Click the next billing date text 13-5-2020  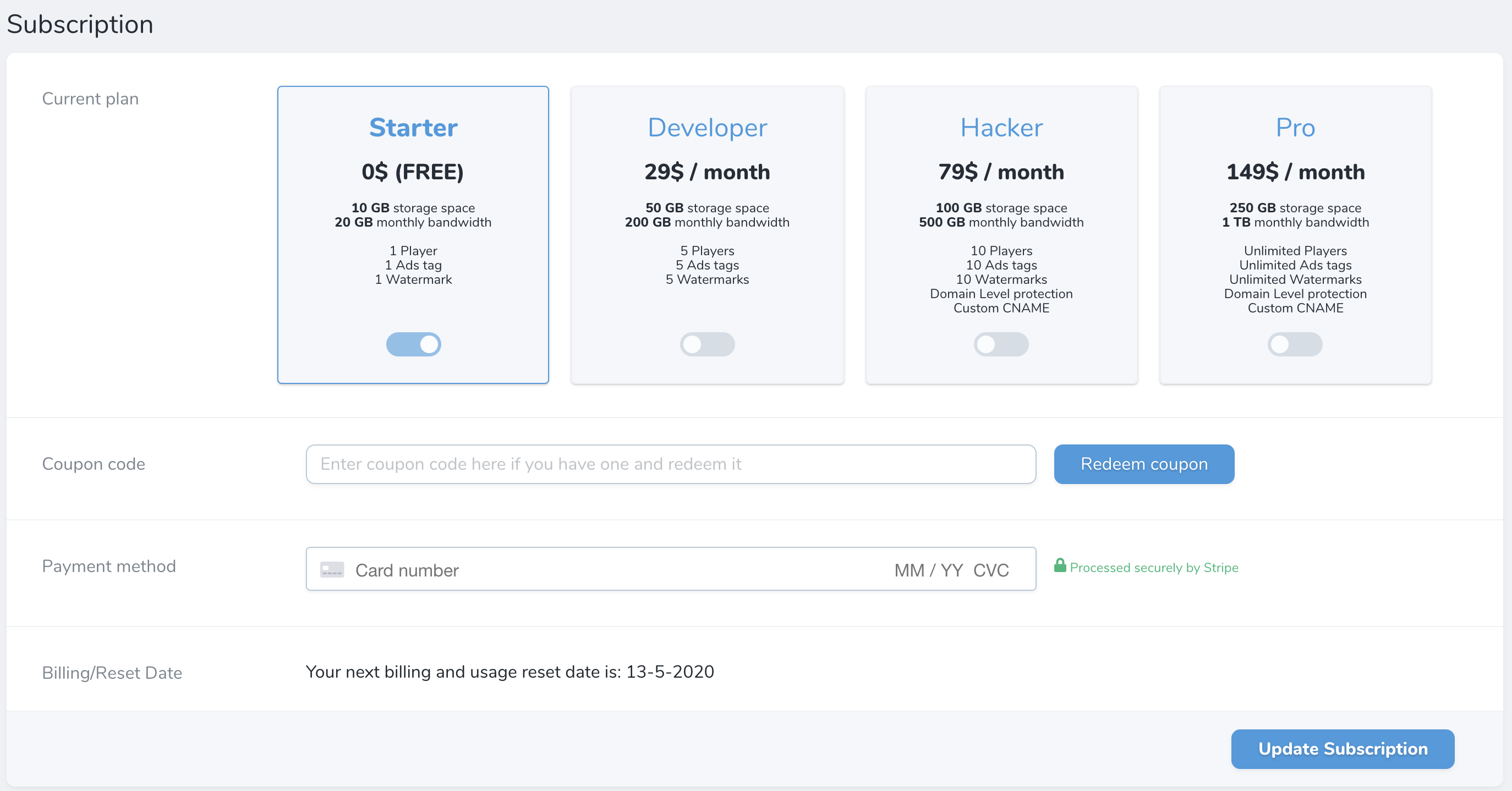[670, 672]
